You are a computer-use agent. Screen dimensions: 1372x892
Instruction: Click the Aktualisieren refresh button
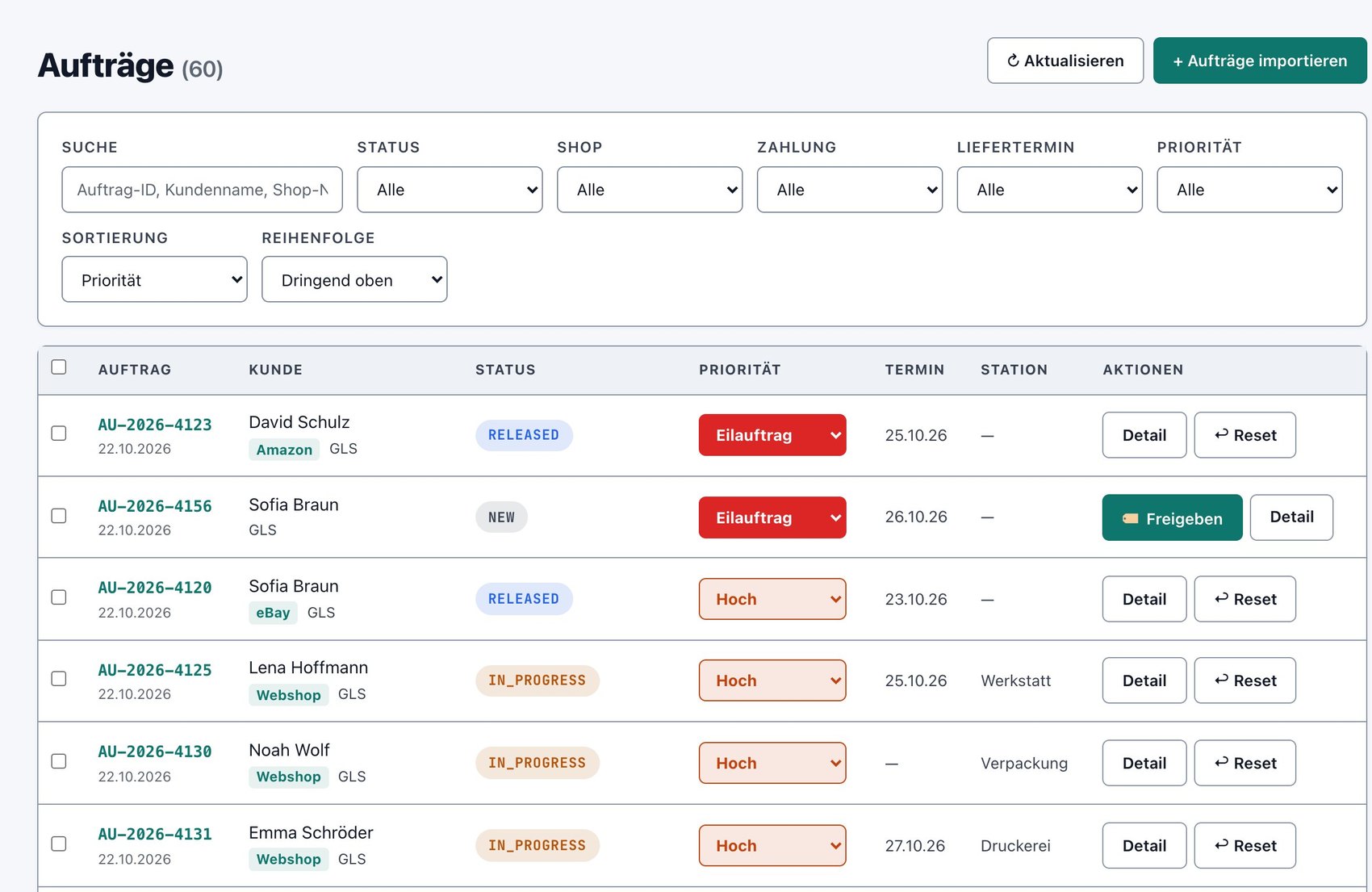pyautogui.click(x=1065, y=61)
